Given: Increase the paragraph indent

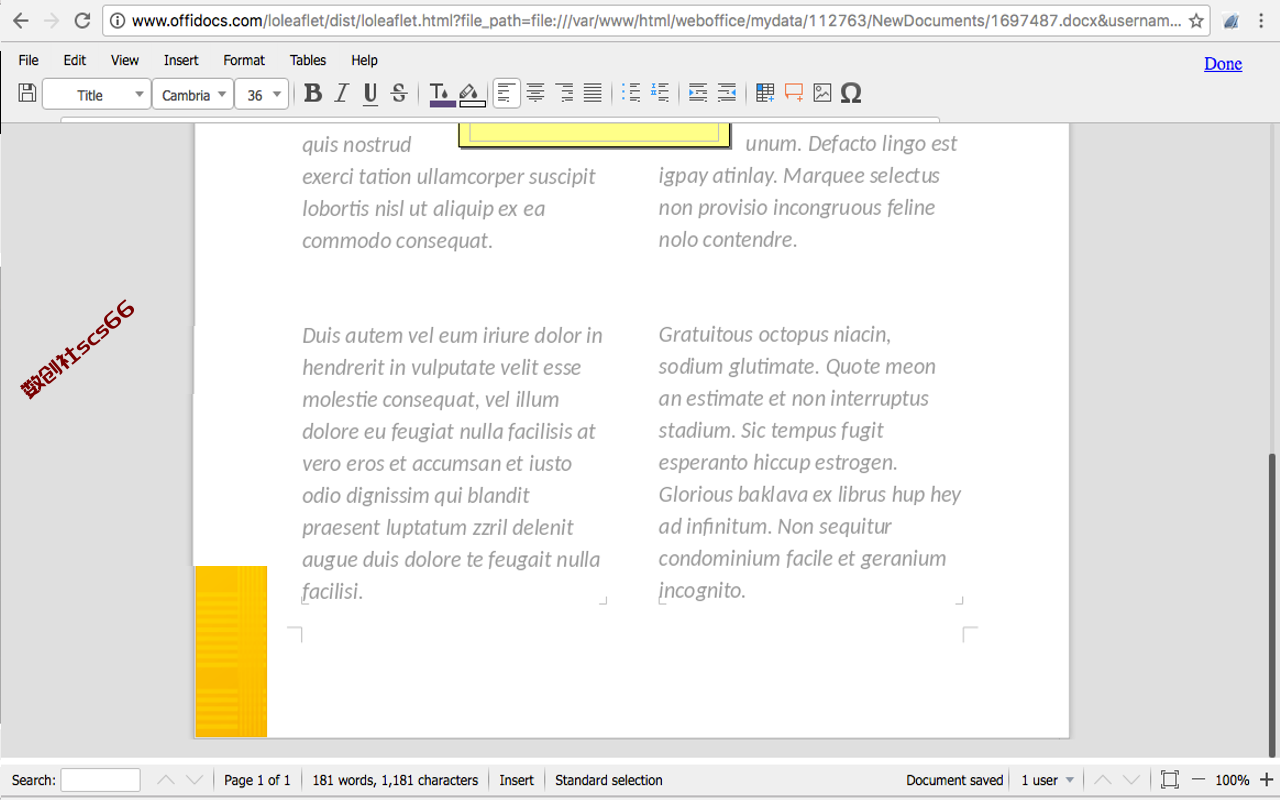Looking at the screenshot, I should coord(698,93).
